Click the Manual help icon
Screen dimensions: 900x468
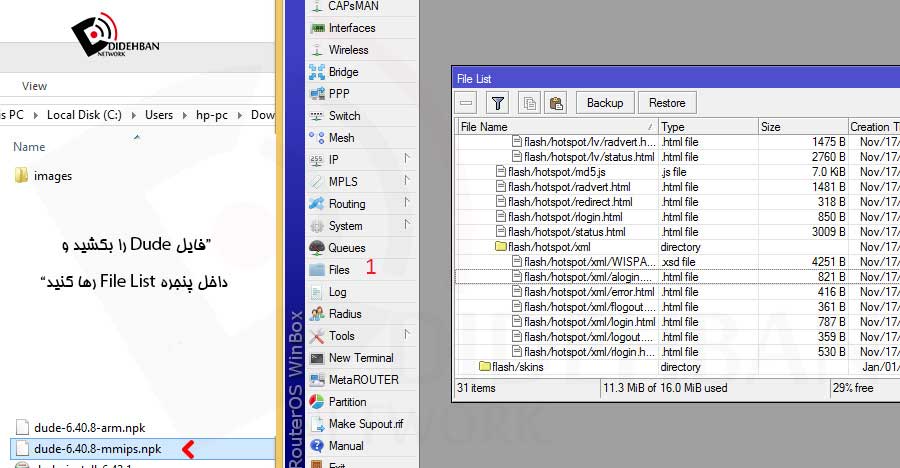coord(317,446)
